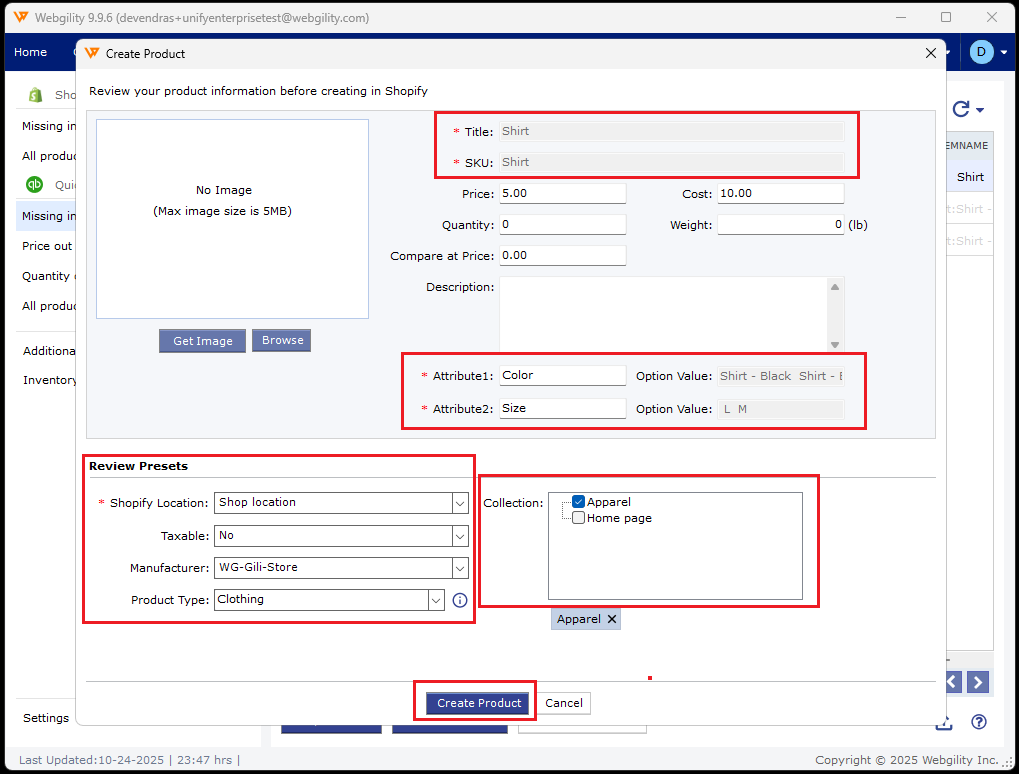Open the Product Type dropdown
Screen dimensions: 1019x774
point(436,600)
